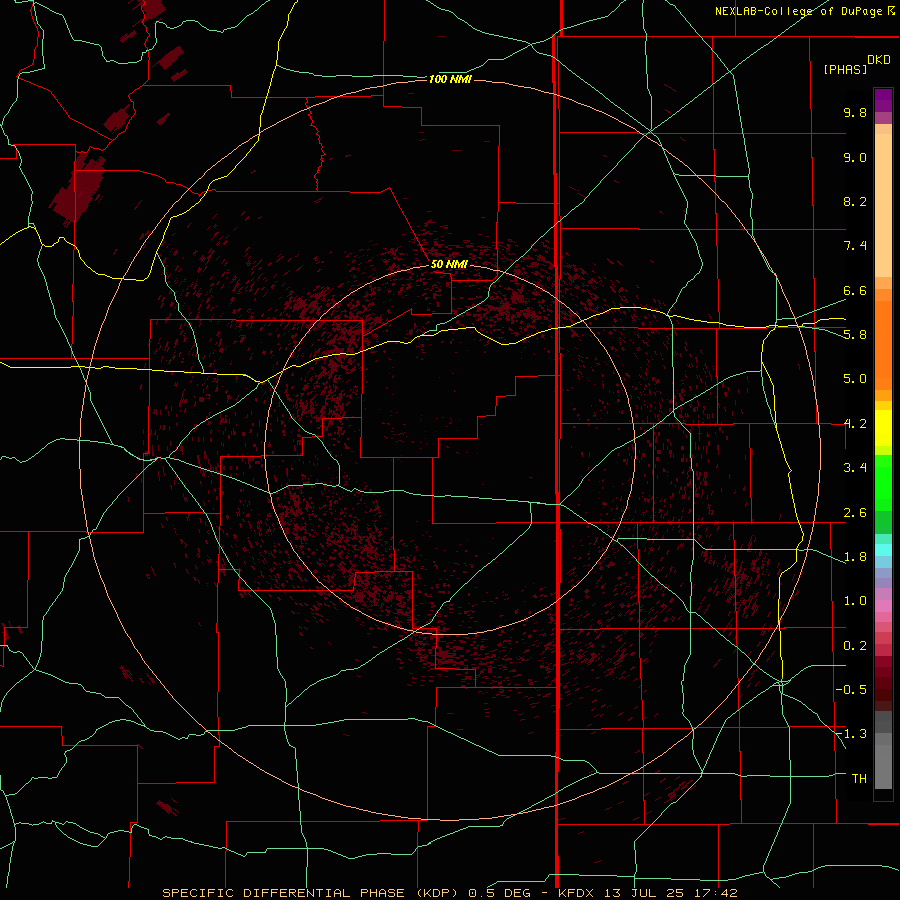Click the yellow color bar segment
Image resolution: width=900 pixels, height=900 pixels.
tap(883, 428)
